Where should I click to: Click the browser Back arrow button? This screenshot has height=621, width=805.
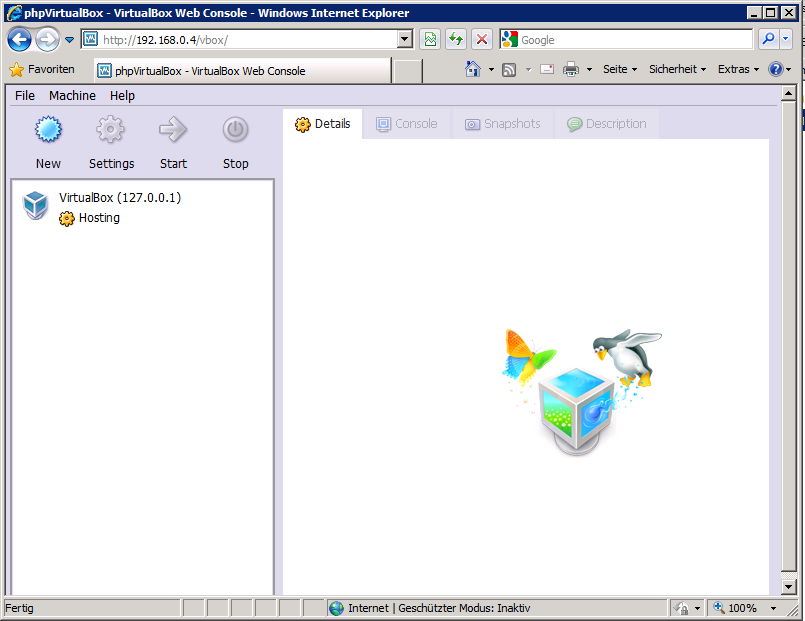20,40
